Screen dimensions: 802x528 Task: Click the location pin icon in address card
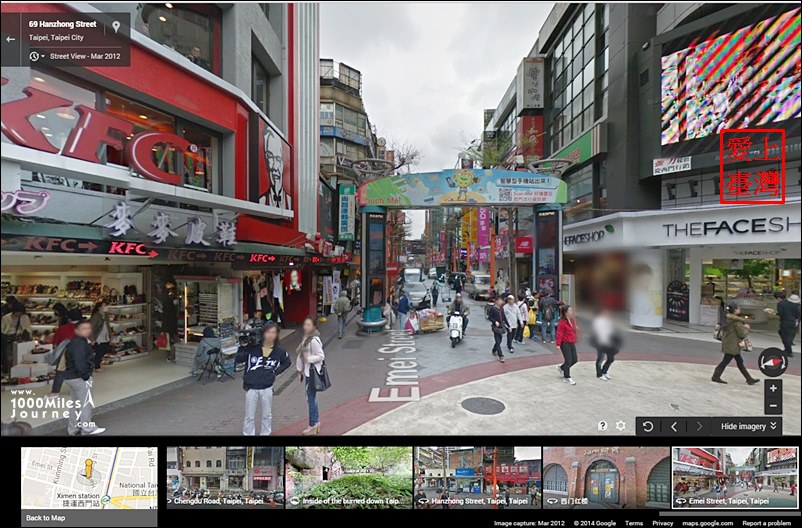coord(116,27)
